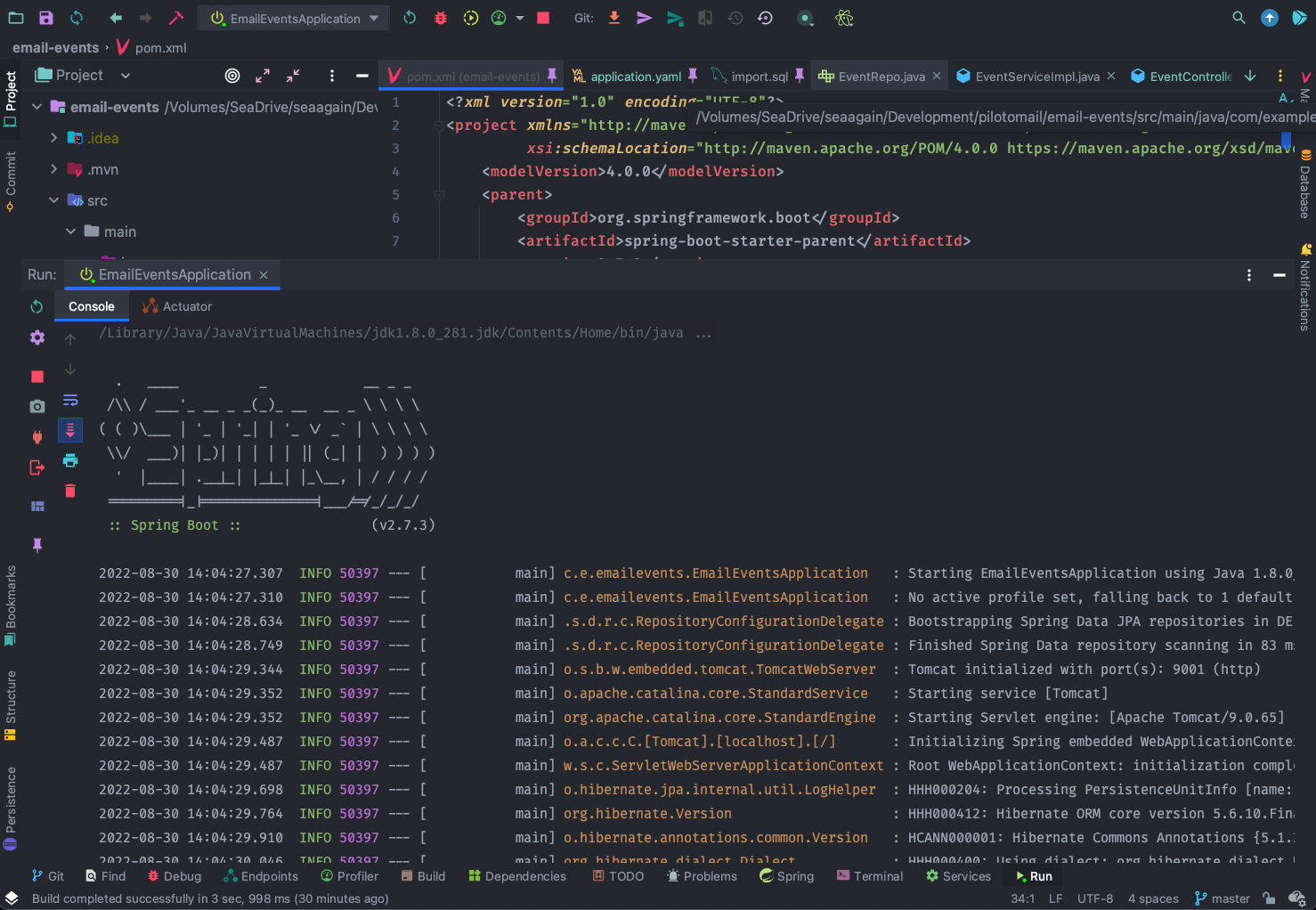Collapse the email-events project root
Viewport: 1316px width, 910px height.
click(37, 107)
